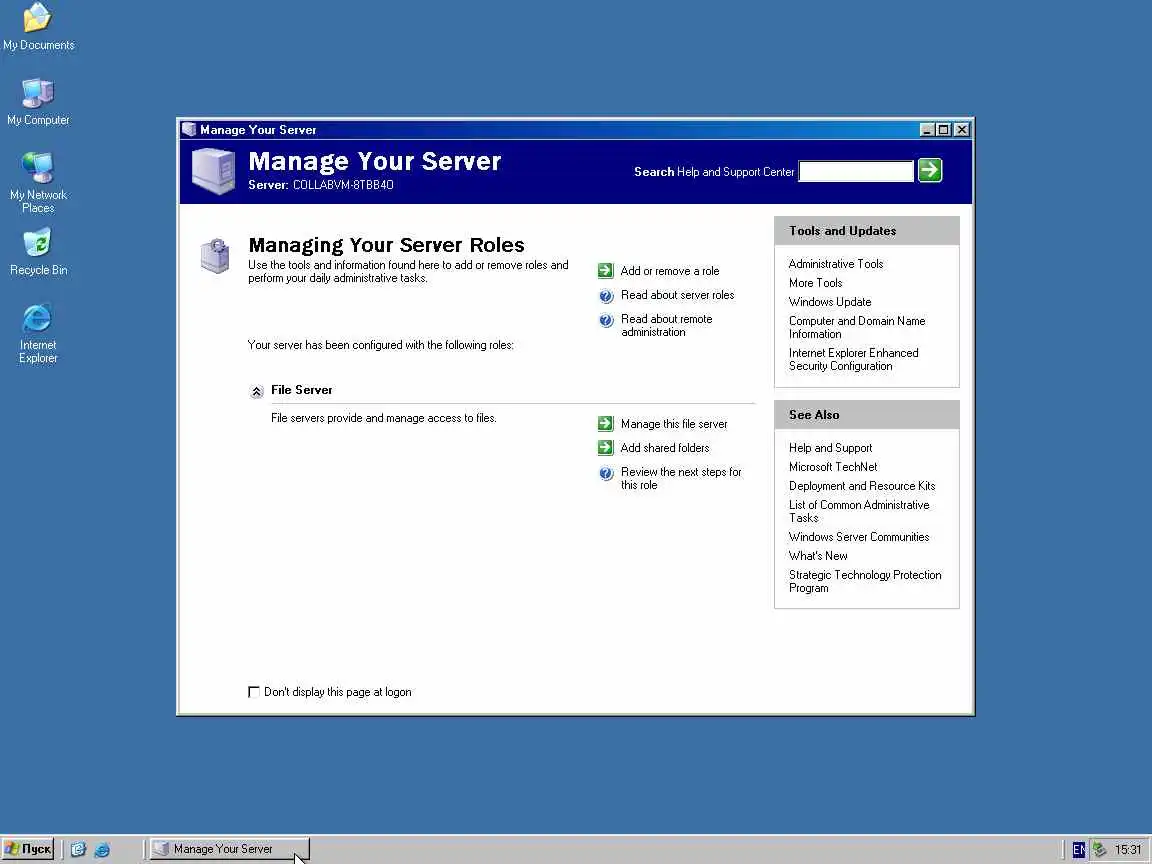Open the Пуск Start menu button
The height and width of the screenshot is (864, 1152).
pyautogui.click(x=28, y=849)
